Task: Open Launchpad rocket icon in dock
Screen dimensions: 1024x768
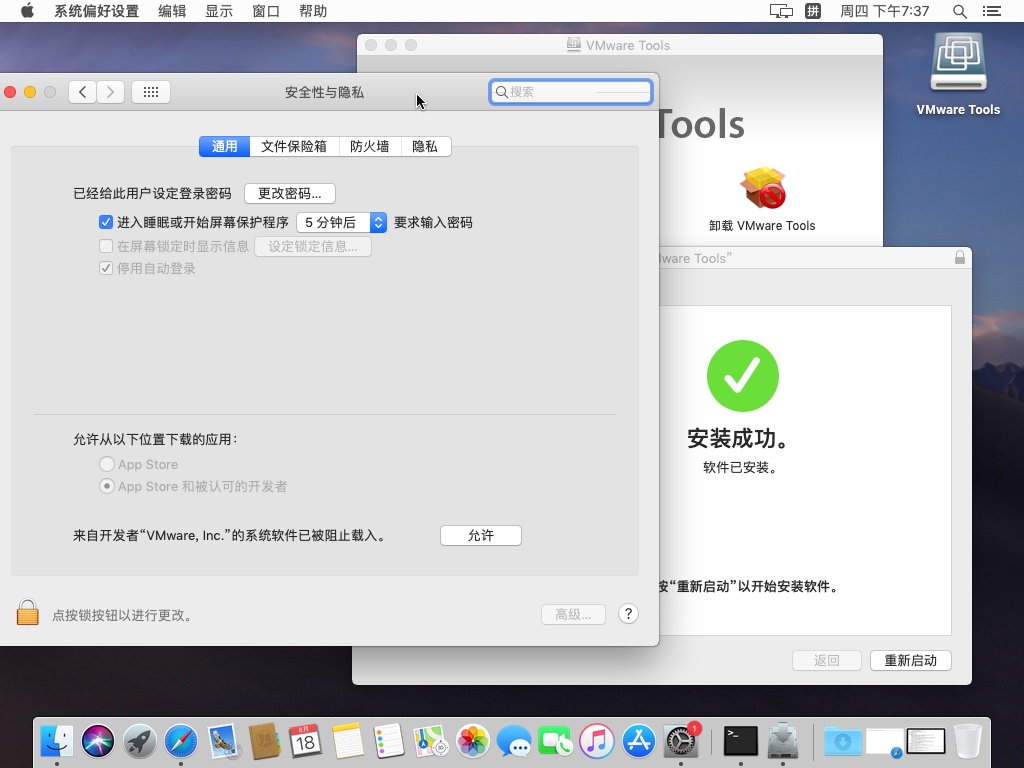Action: pyautogui.click(x=140, y=741)
